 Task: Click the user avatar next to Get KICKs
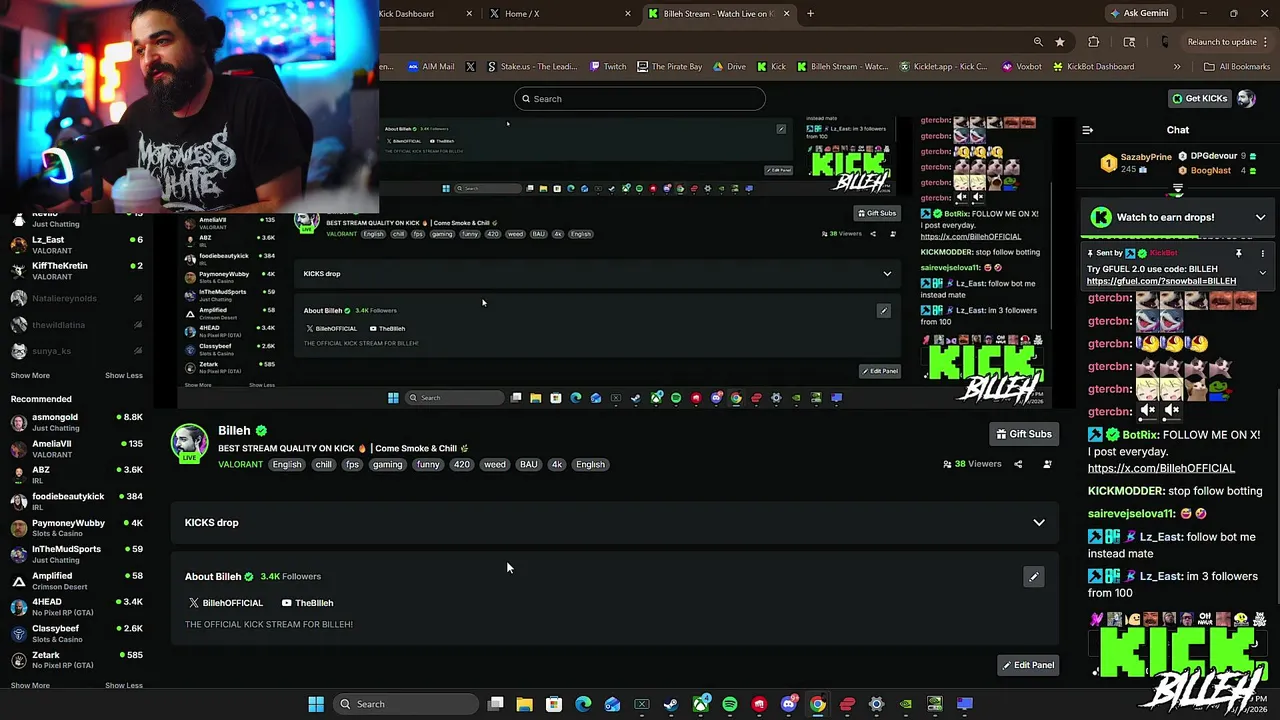(x=1246, y=98)
